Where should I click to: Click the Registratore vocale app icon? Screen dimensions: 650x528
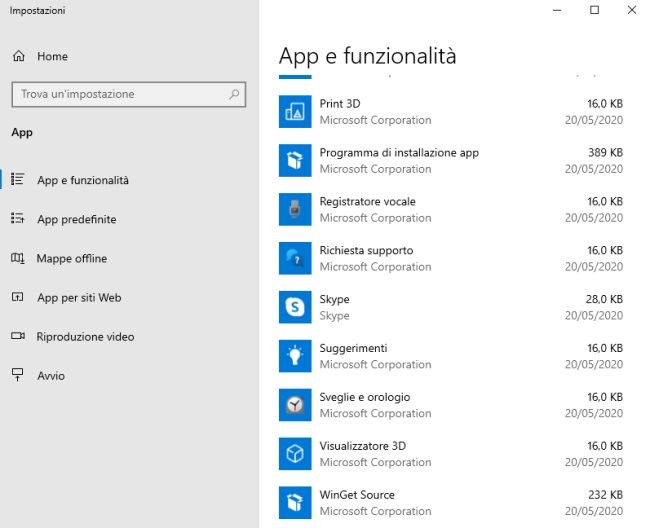[x=295, y=209]
